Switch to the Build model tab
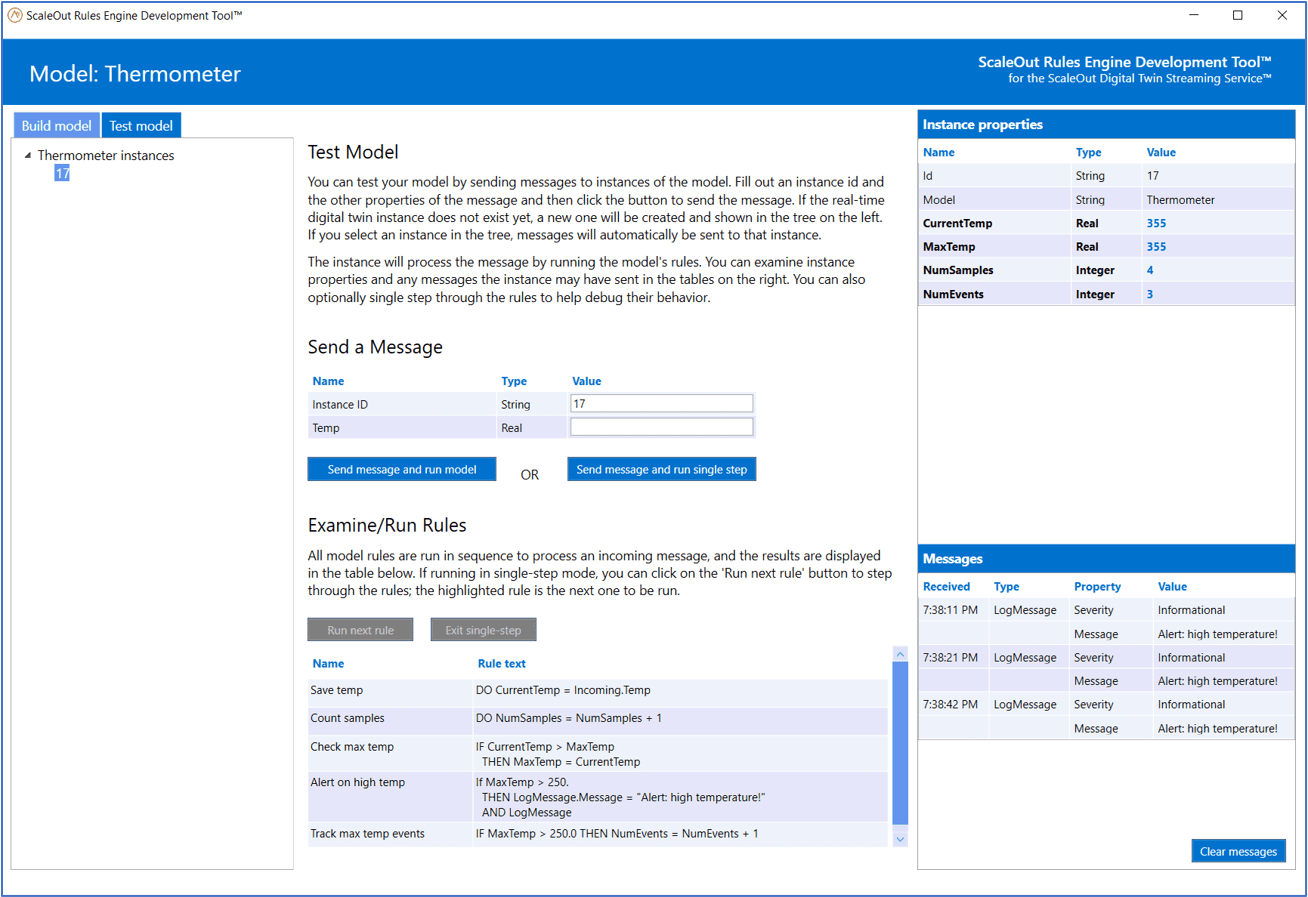The image size is (1308, 897). tap(57, 126)
